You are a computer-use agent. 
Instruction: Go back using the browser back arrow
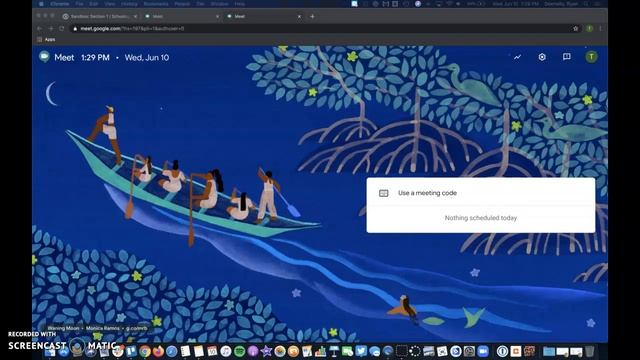click(x=39, y=29)
